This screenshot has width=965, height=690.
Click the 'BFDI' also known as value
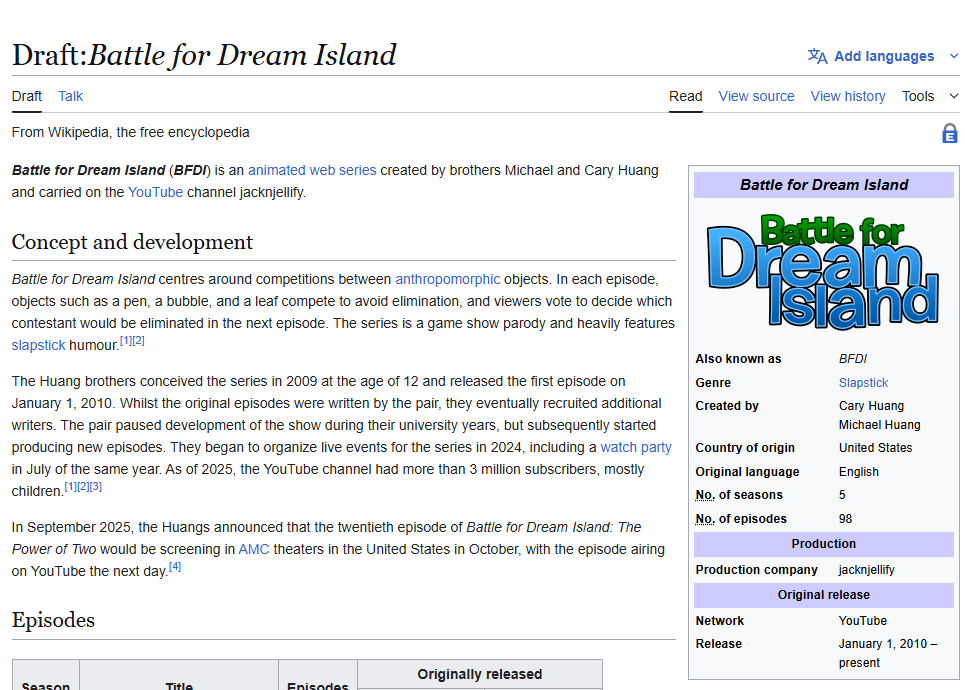[x=852, y=359]
